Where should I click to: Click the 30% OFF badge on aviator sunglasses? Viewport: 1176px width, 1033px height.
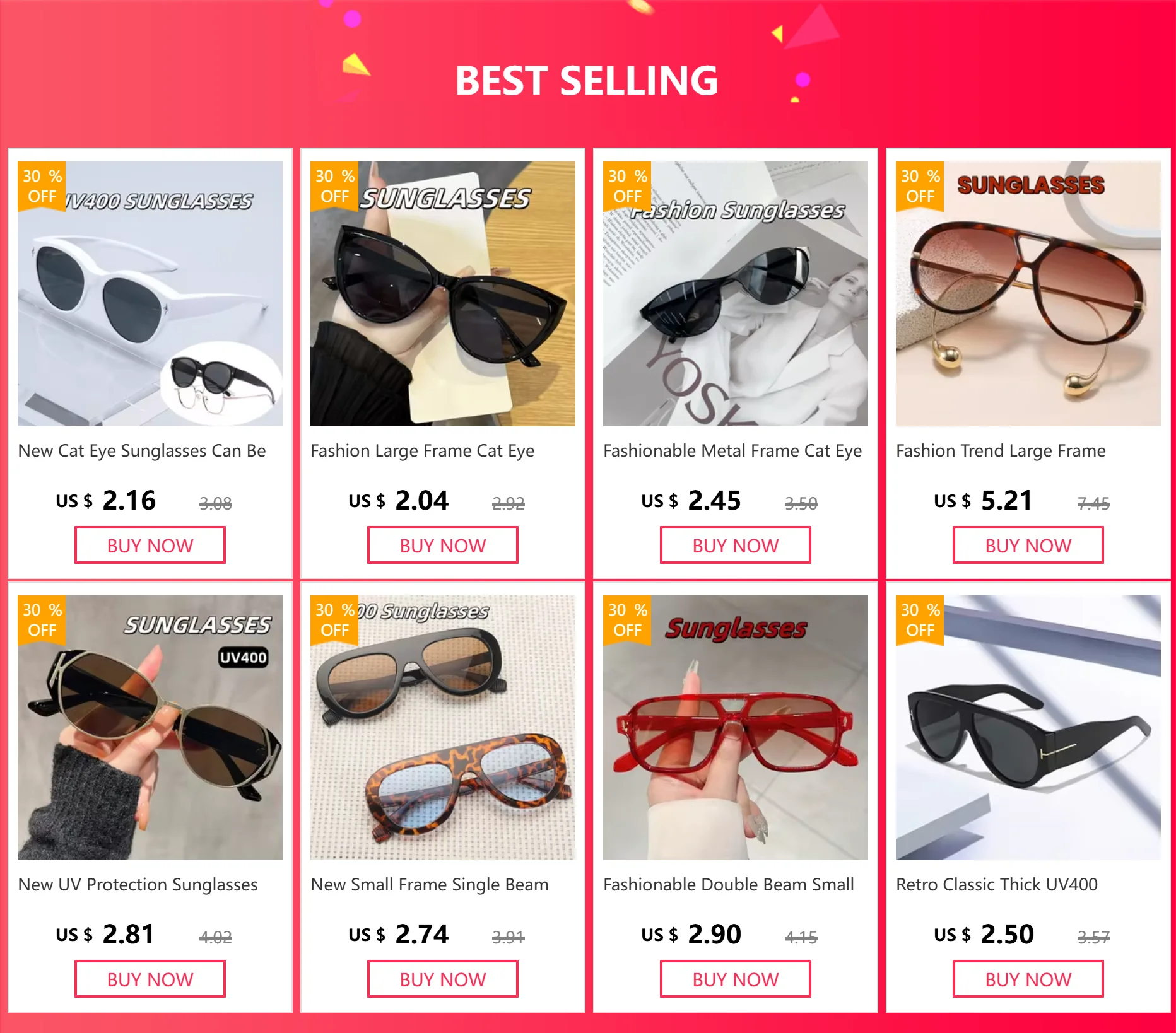click(920, 186)
